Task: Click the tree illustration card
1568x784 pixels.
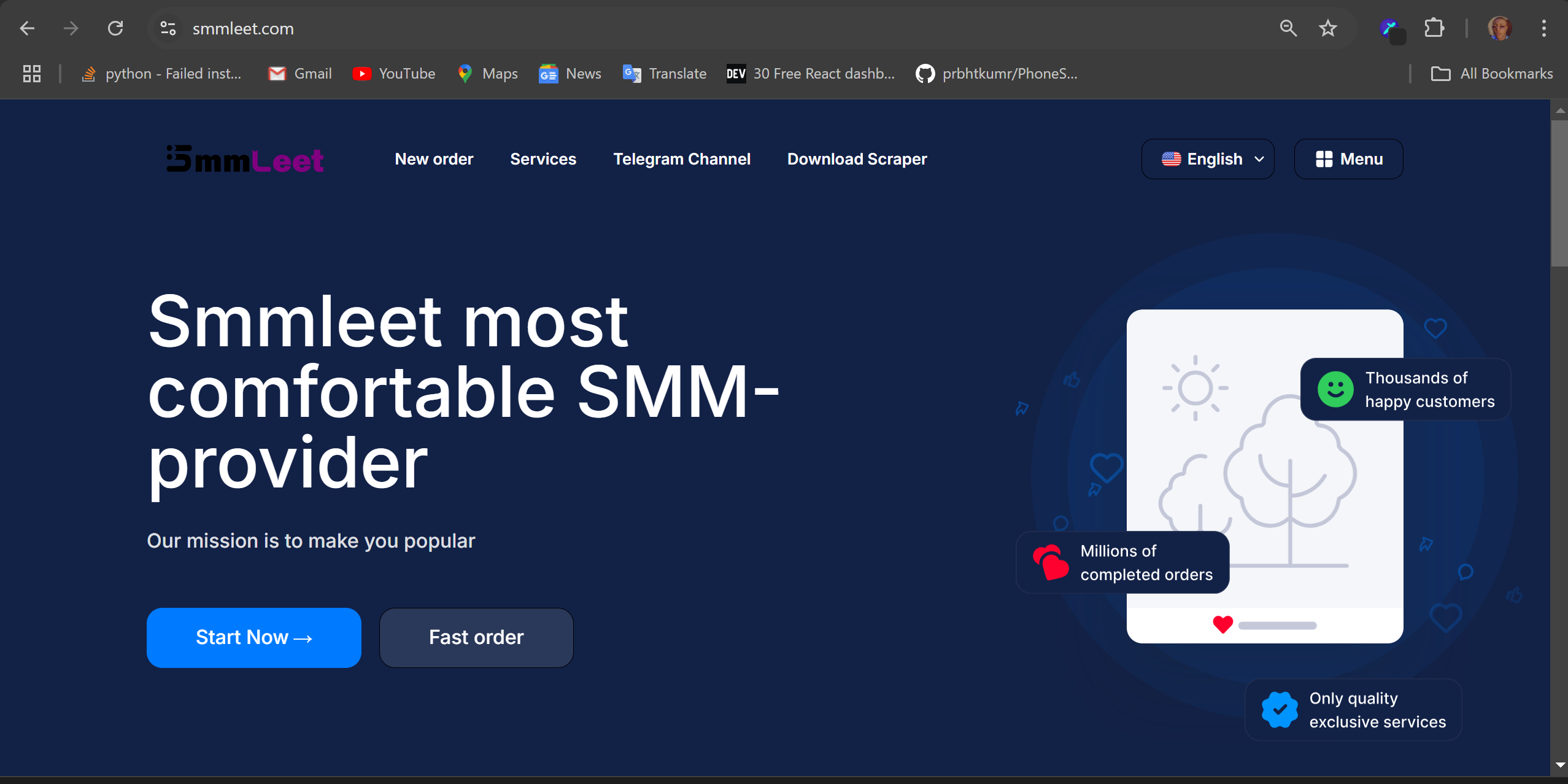Action: [x=1265, y=476]
